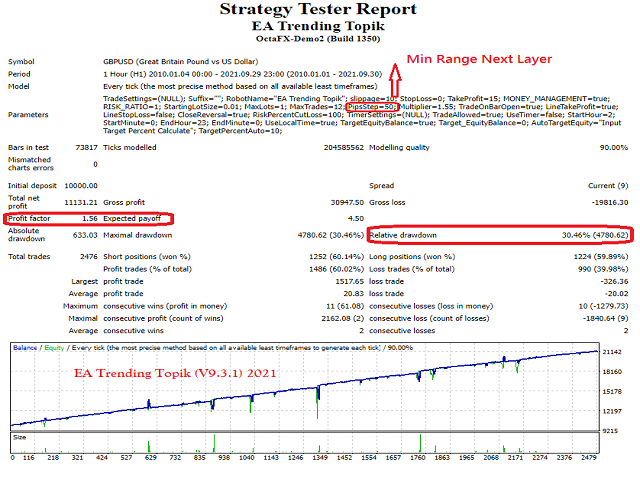Click the Average profit trade value 20.83
640x480 pixels.
coord(353,294)
